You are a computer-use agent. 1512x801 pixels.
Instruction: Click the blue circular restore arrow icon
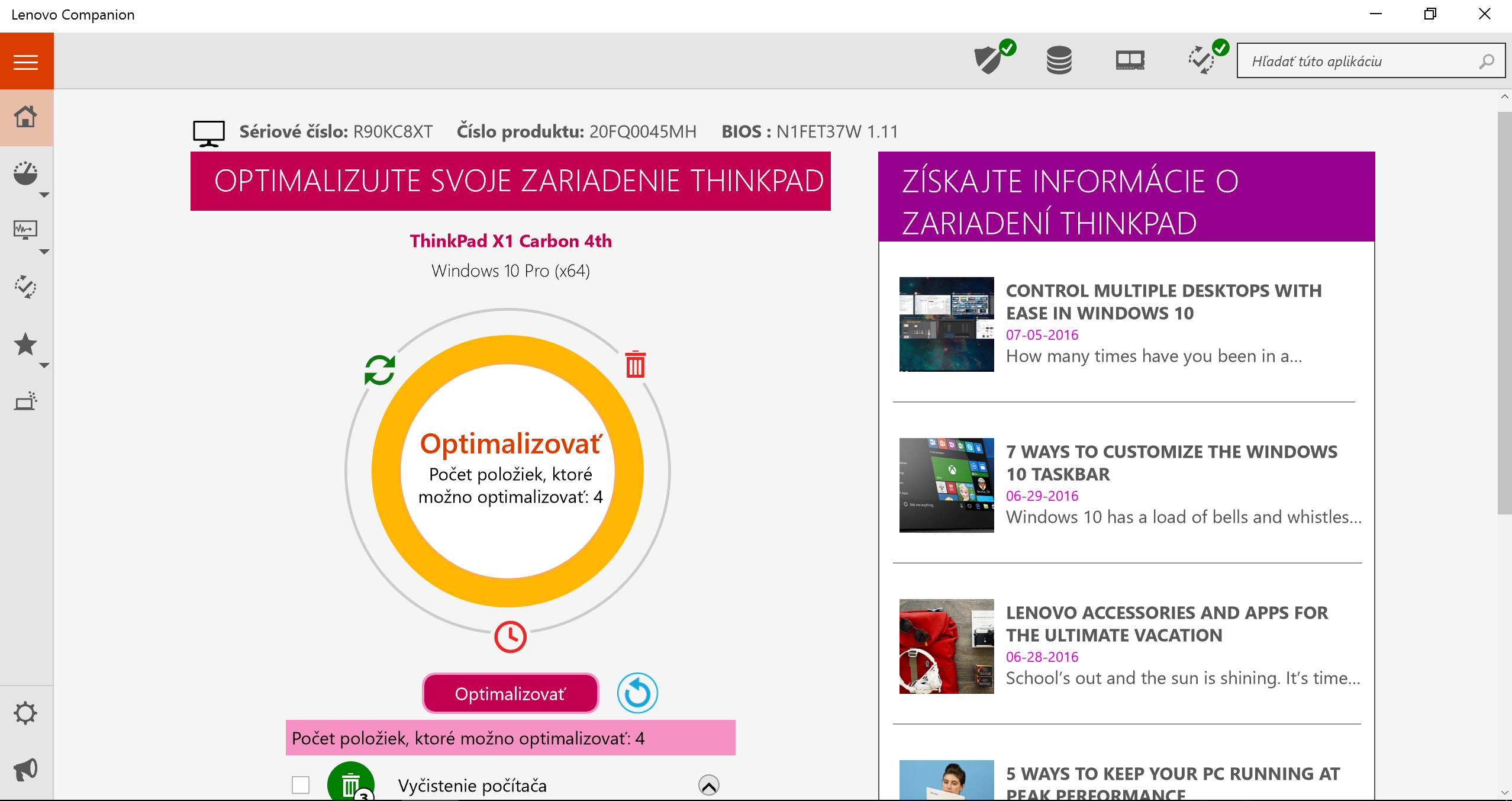(637, 693)
